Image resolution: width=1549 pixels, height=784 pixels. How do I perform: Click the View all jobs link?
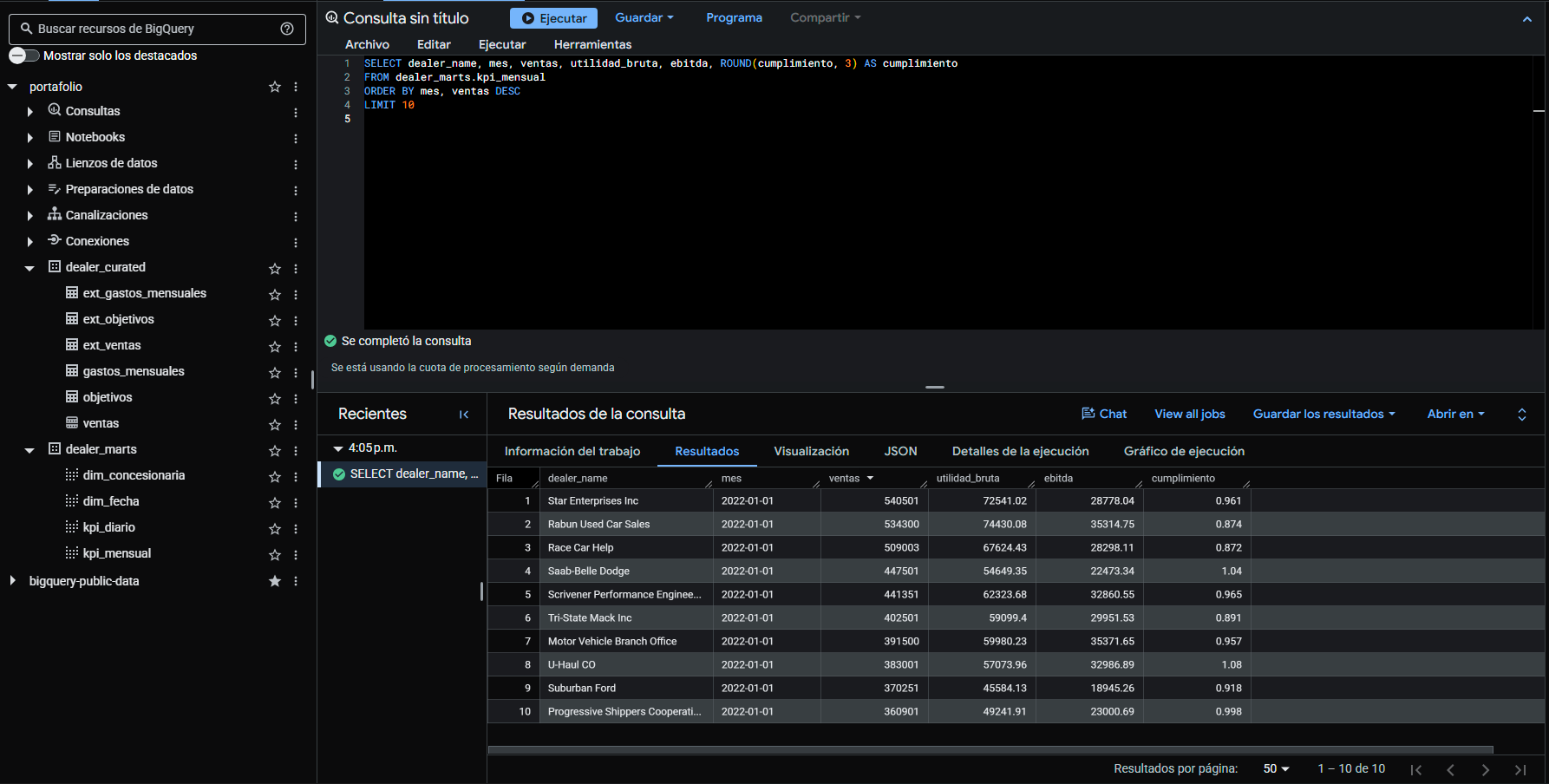tap(1189, 414)
